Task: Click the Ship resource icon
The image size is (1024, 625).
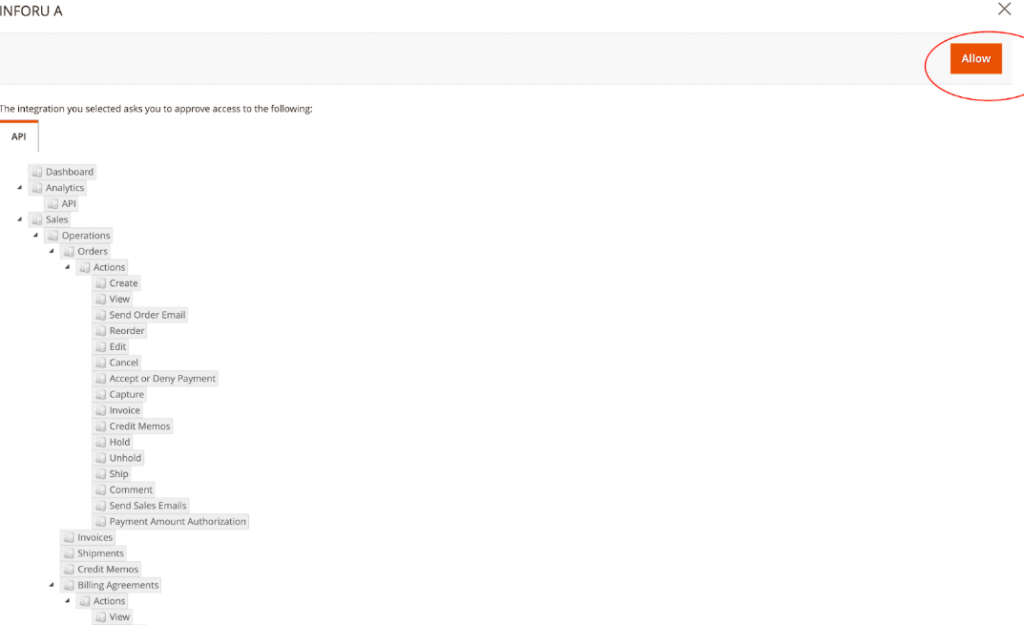Action: coord(101,473)
